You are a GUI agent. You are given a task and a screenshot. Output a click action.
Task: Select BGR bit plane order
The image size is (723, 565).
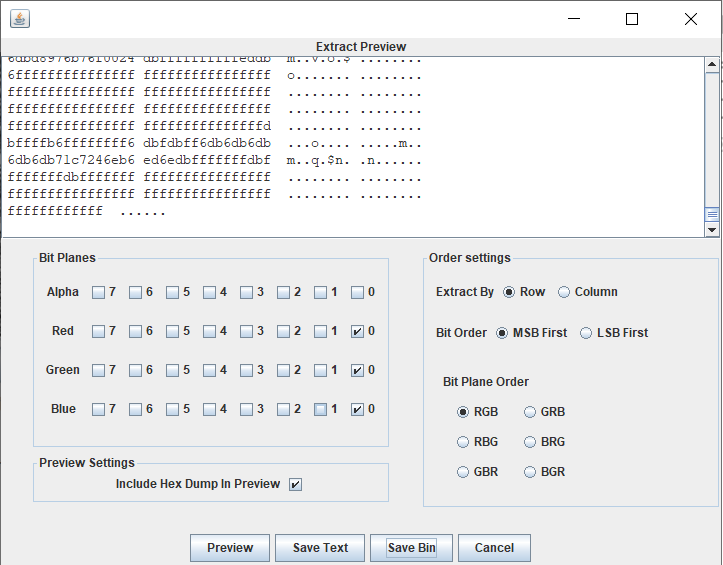click(530, 472)
